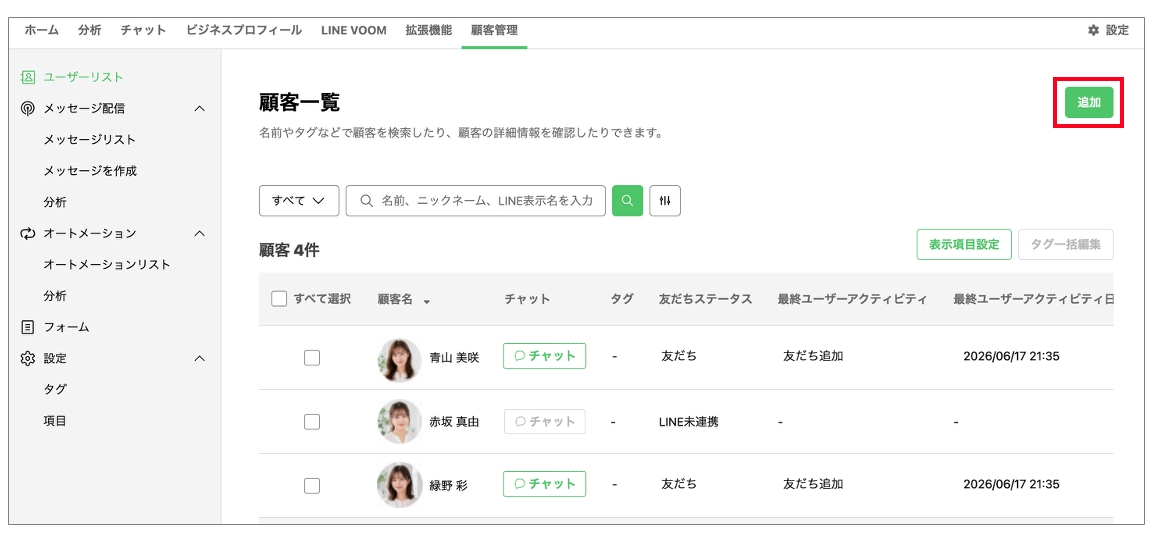Screen dimensions: 1160x541
Task: Collapse the オートメーション section chevron
Action: pos(199,233)
